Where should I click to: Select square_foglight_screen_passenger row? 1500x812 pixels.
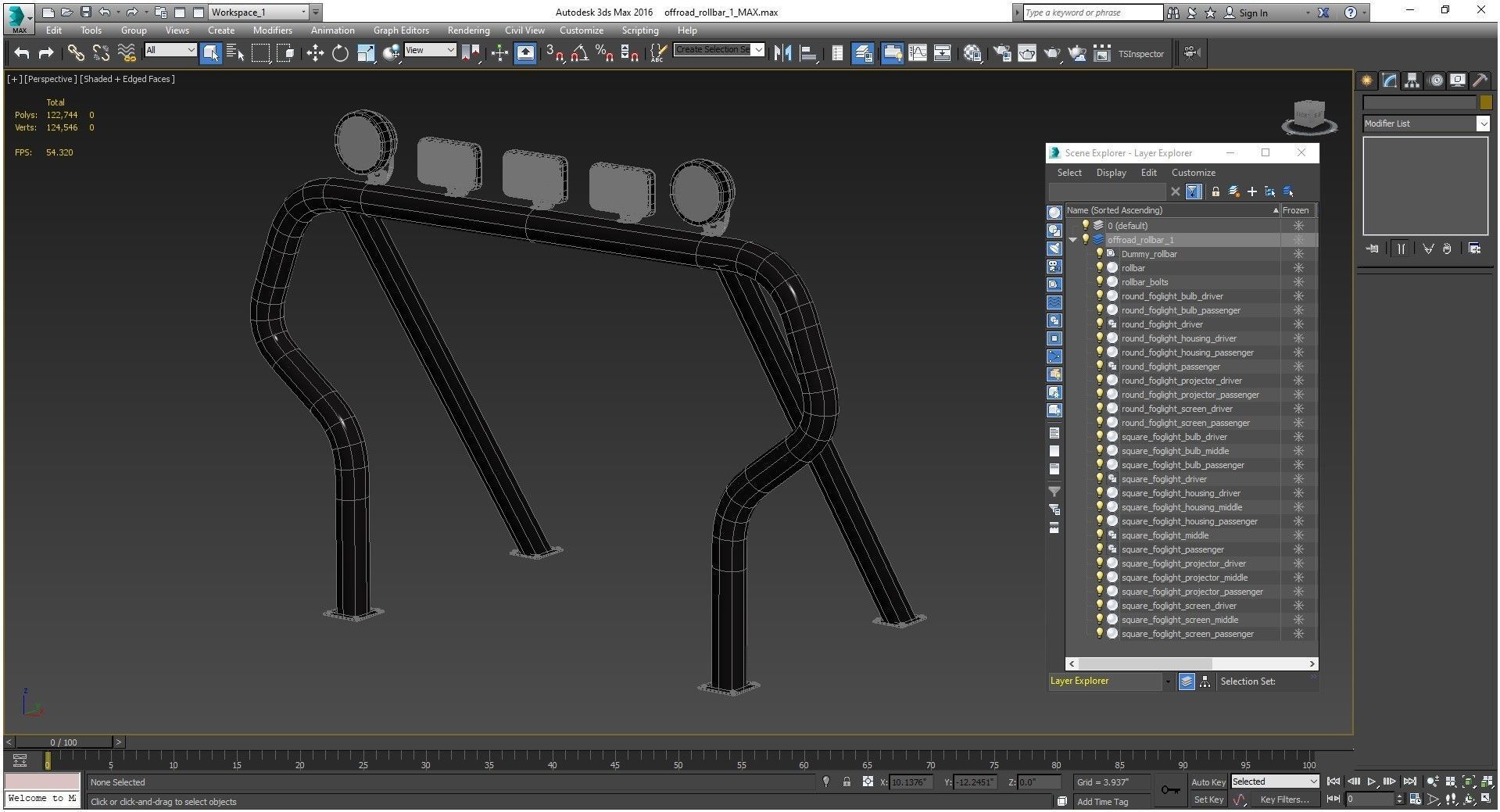[1191, 634]
